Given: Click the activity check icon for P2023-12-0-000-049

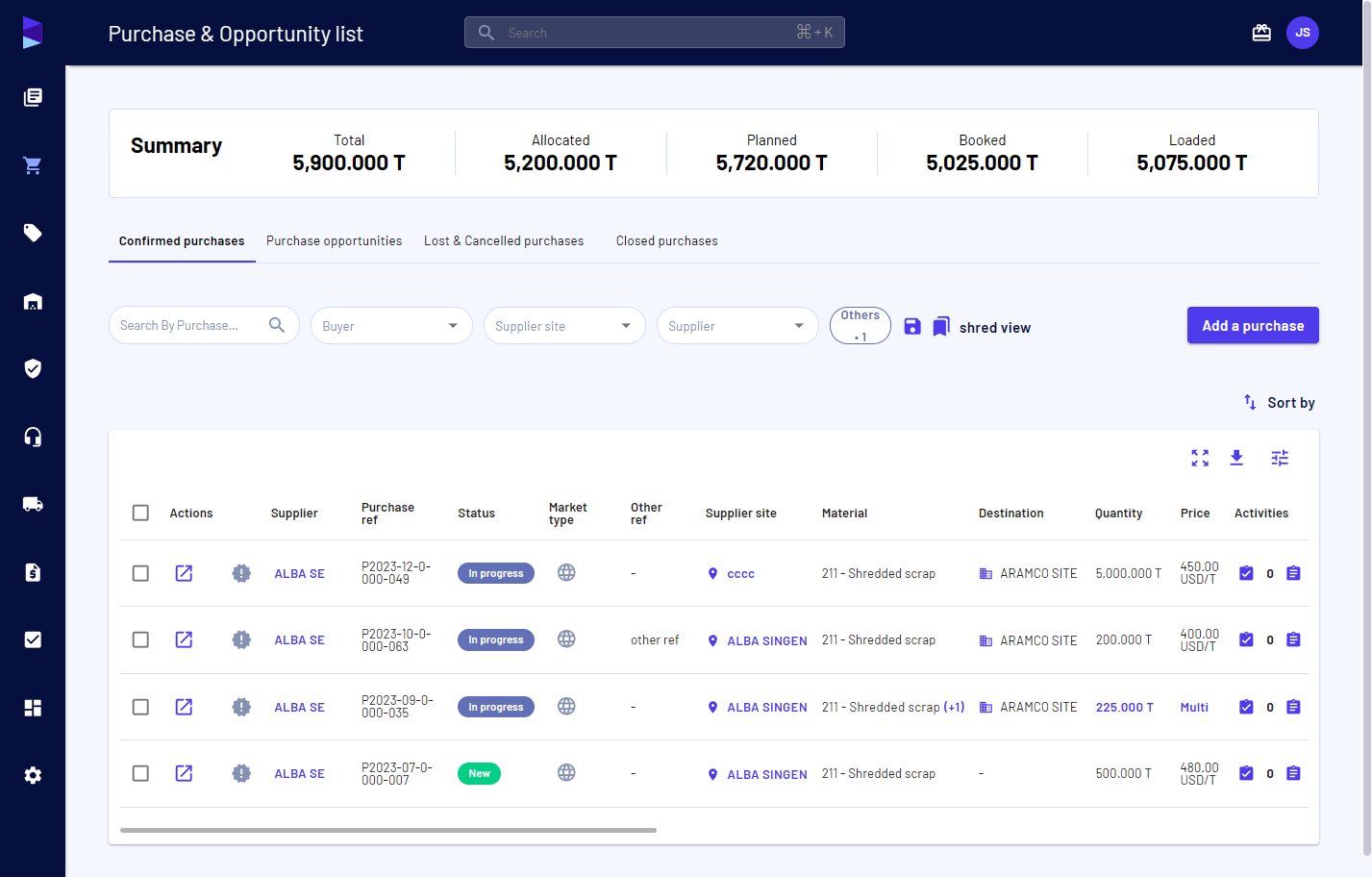Looking at the screenshot, I should coord(1246,573).
